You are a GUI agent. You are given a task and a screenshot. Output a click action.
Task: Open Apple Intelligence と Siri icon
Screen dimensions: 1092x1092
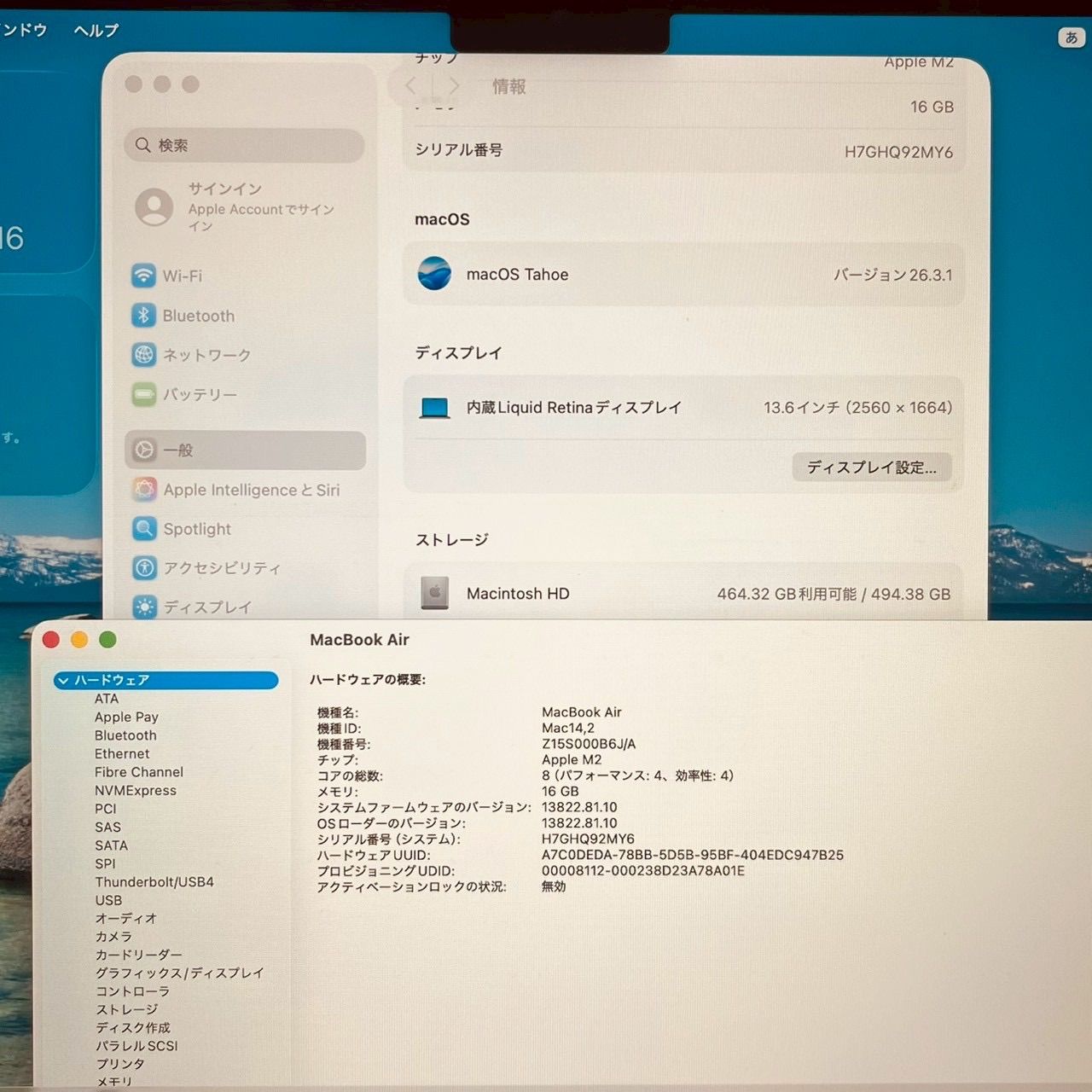(144, 489)
